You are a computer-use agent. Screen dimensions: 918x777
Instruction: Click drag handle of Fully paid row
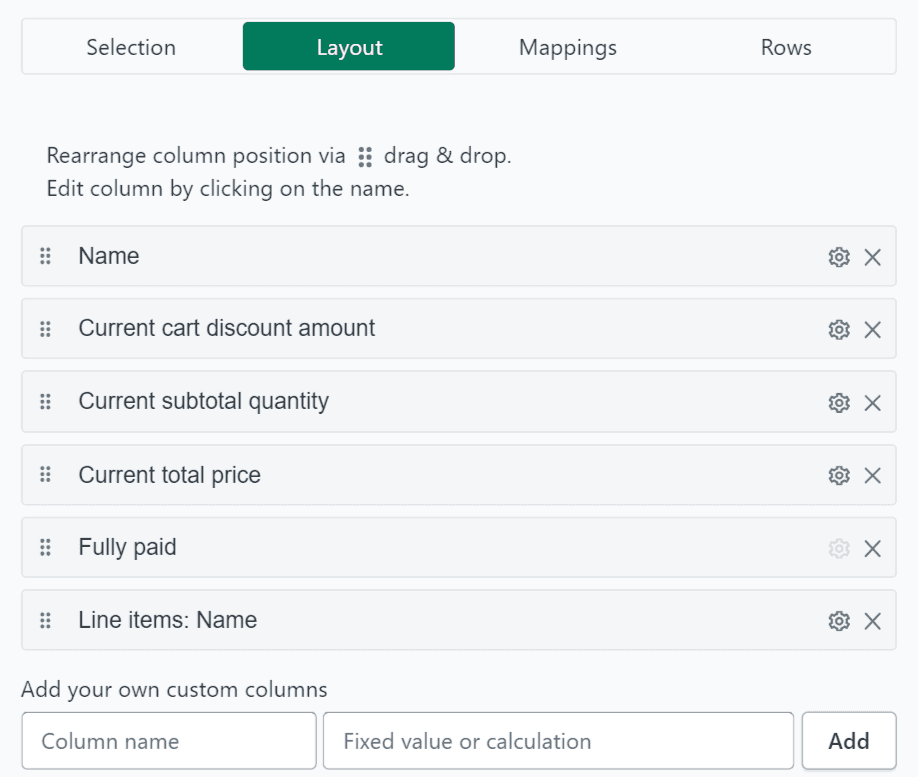[45, 547]
